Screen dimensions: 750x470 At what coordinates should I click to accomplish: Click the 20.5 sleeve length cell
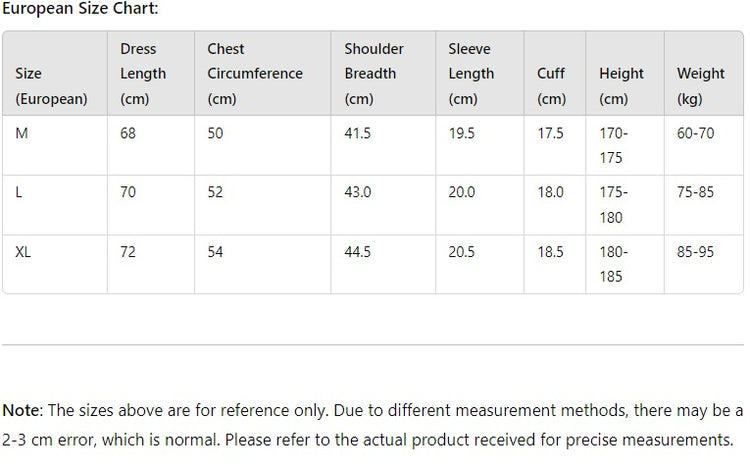point(462,252)
